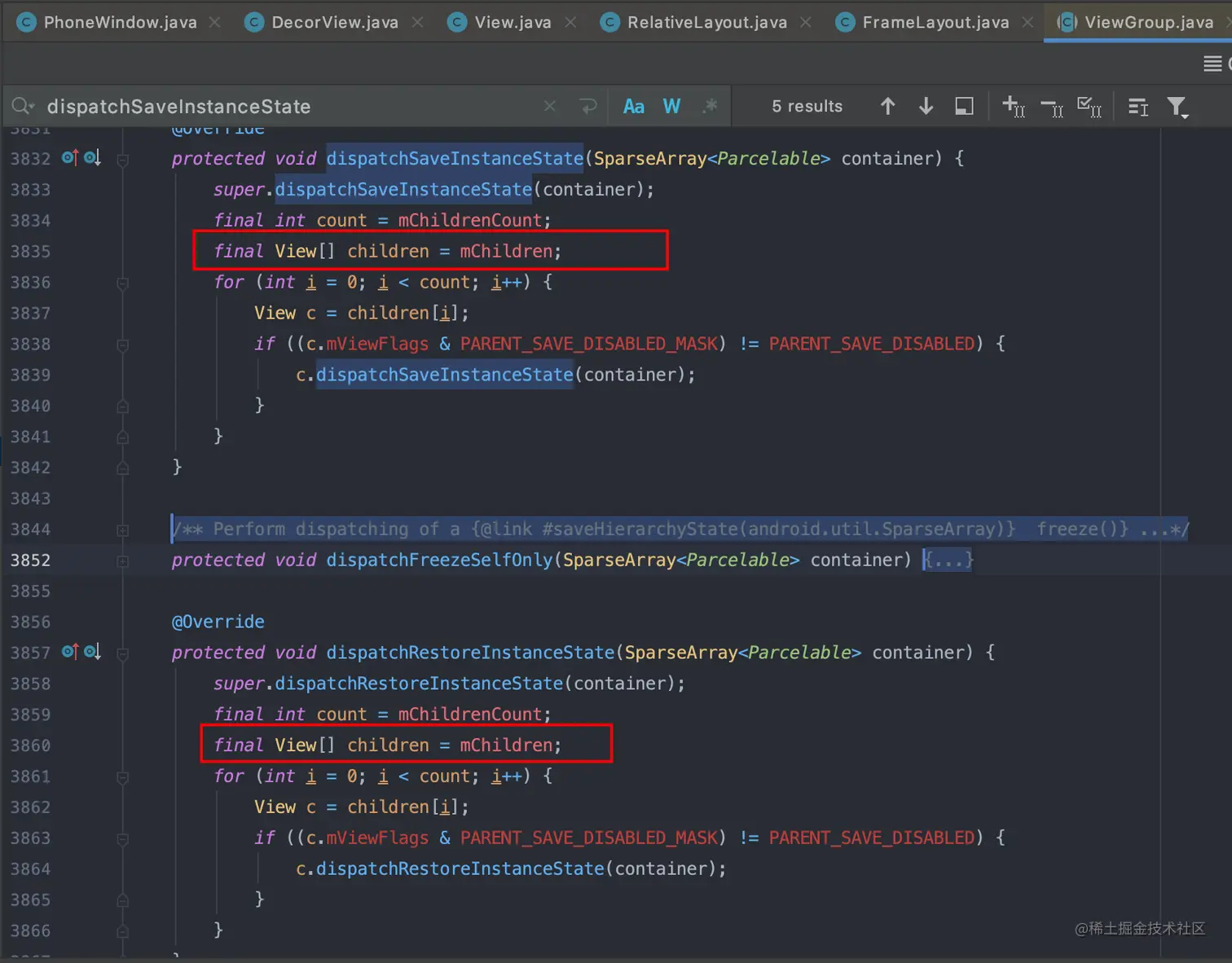The width and height of the screenshot is (1232, 963).
Task: Click mChildren on line 3860
Action: 506,745
